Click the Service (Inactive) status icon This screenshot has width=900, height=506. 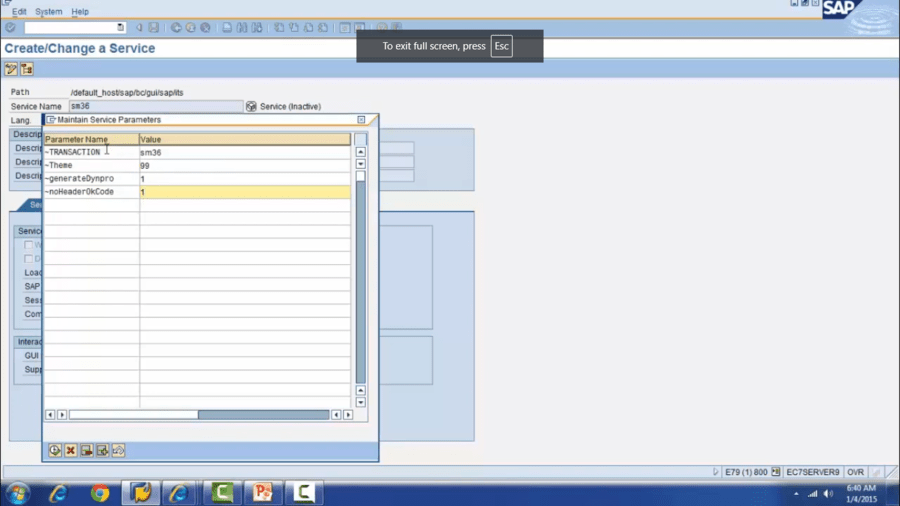(x=251, y=106)
